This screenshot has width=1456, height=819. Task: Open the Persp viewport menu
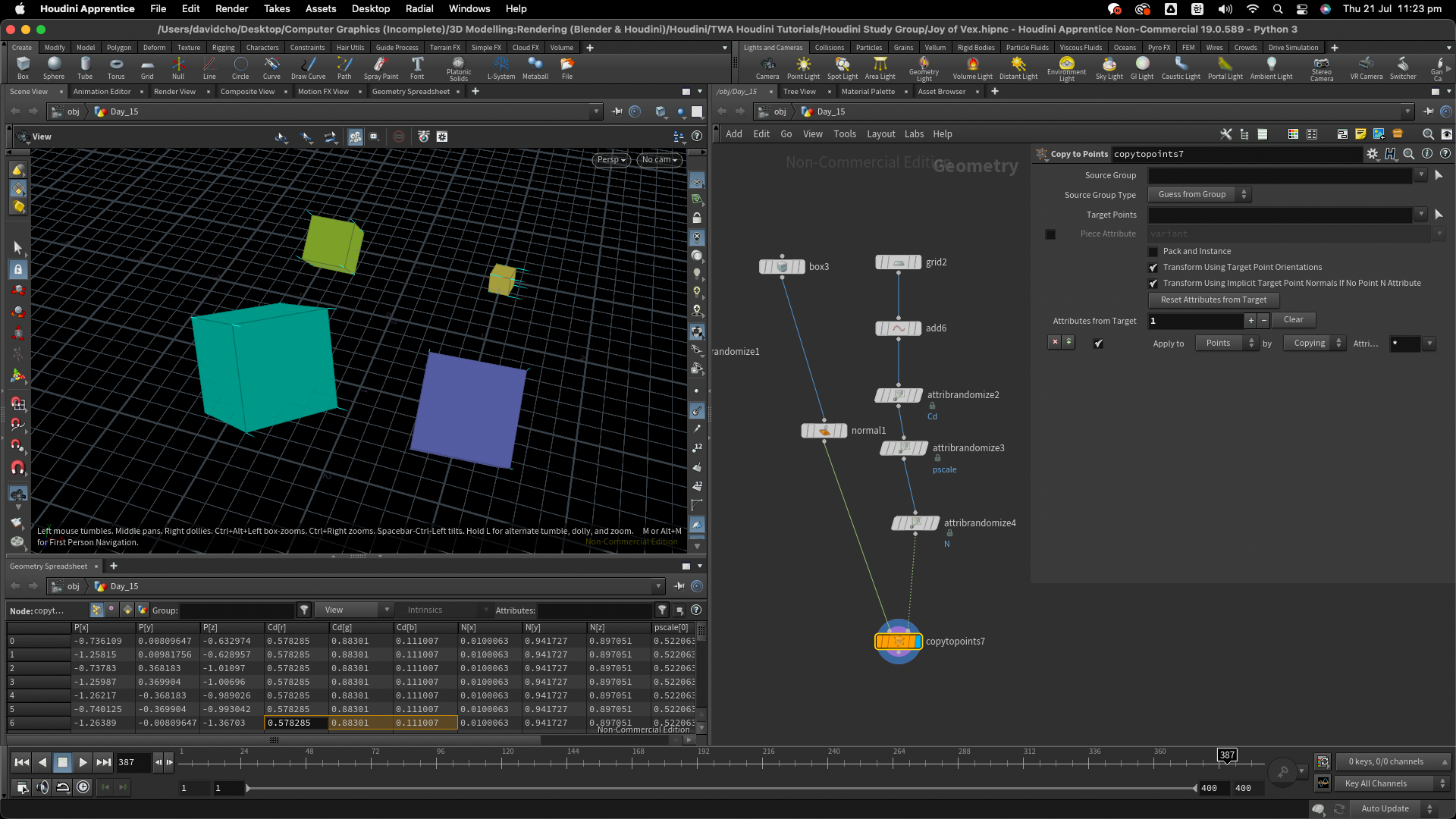tap(610, 160)
